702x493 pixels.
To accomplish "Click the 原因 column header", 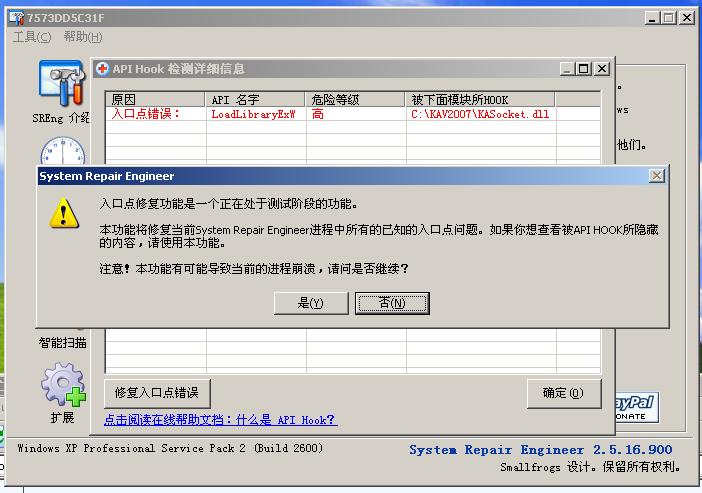I will (x=155, y=99).
